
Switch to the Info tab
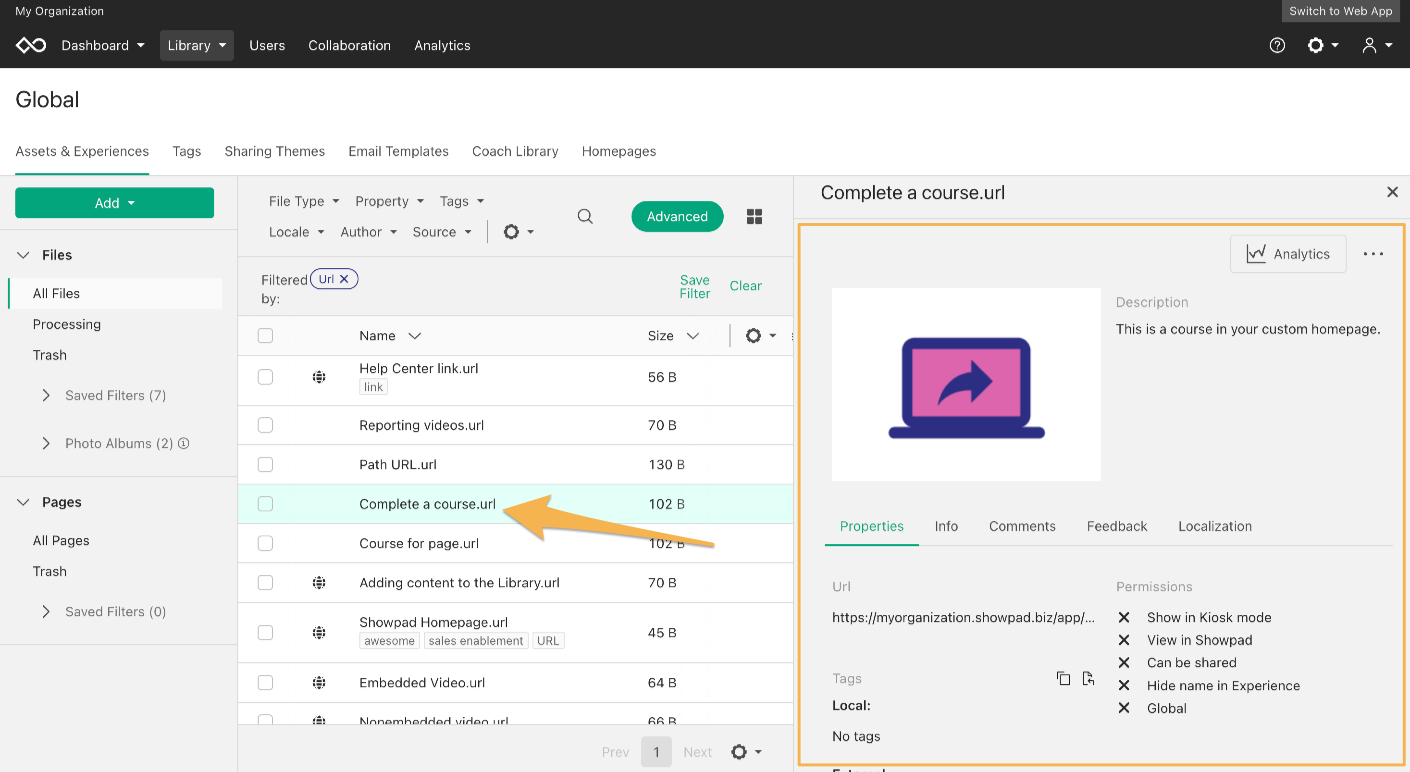(946, 526)
